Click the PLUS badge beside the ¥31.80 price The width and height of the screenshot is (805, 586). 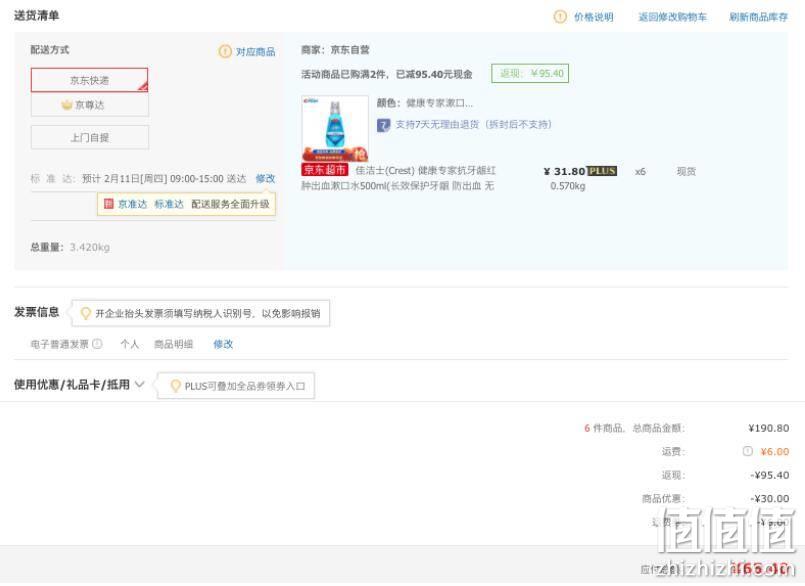[x=602, y=171]
